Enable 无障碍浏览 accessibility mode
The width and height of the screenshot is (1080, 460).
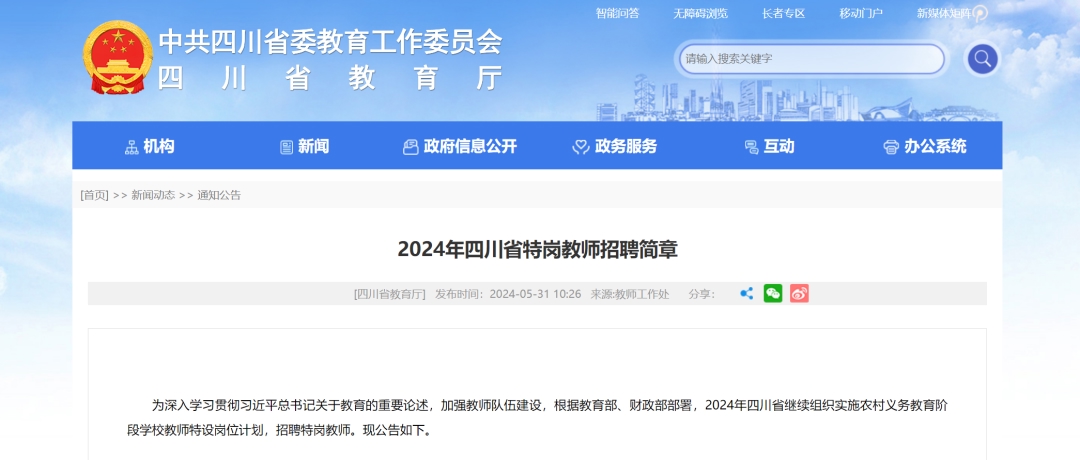click(700, 13)
